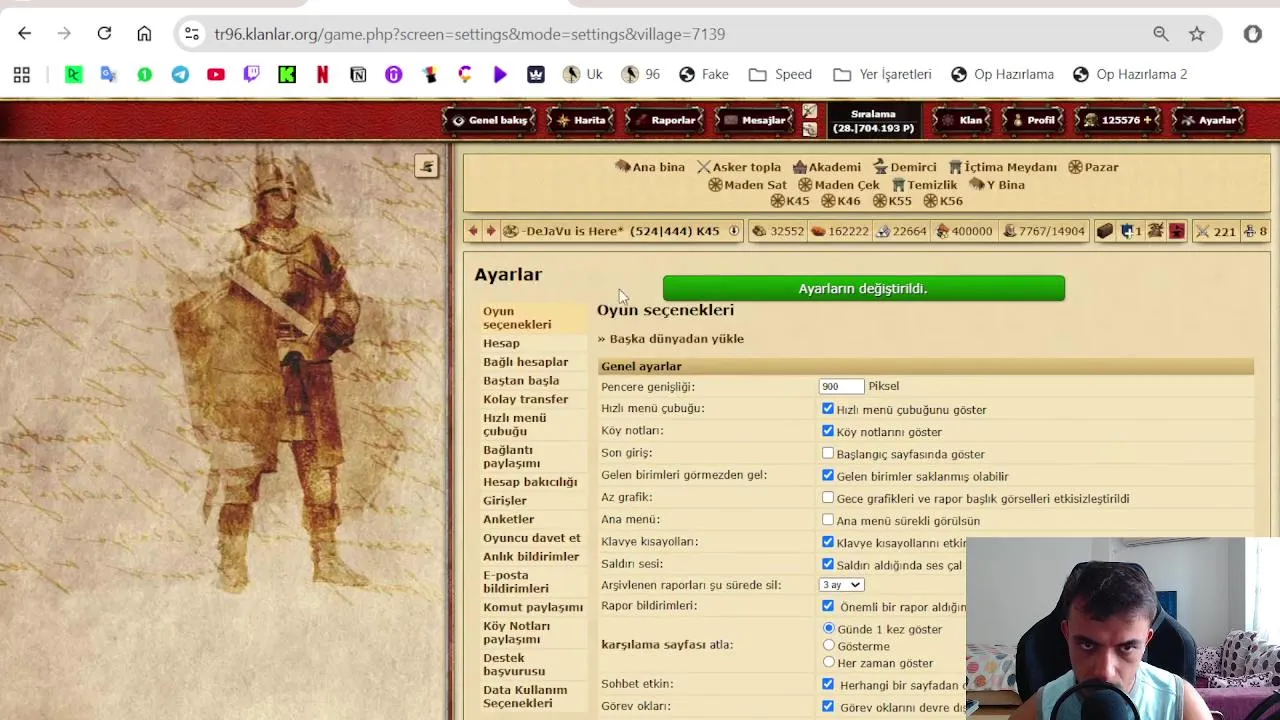Open the Mesajlar messages menu
The height and width of the screenshot is (720, 1280).
point(755,120)
